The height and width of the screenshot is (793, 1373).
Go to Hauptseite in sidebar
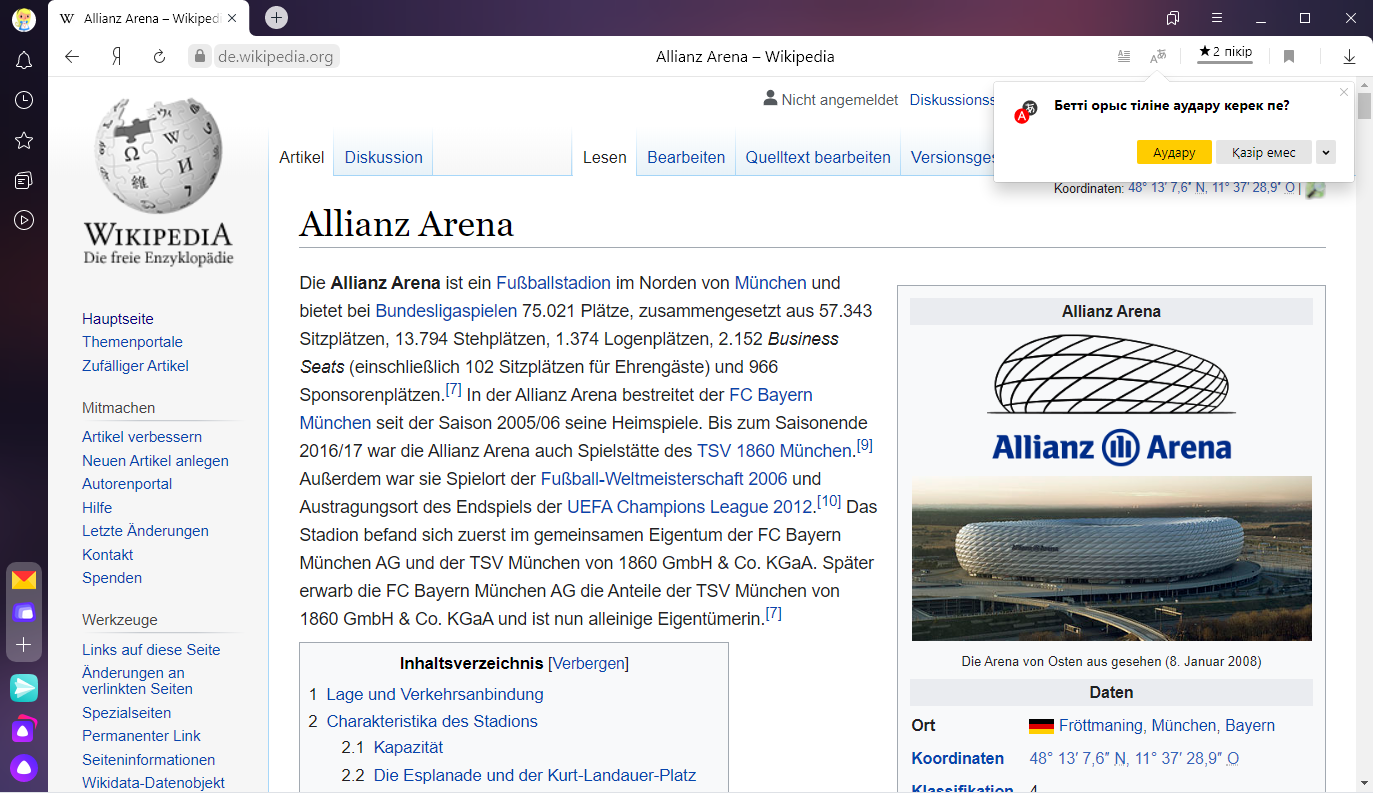coord(118,319)
